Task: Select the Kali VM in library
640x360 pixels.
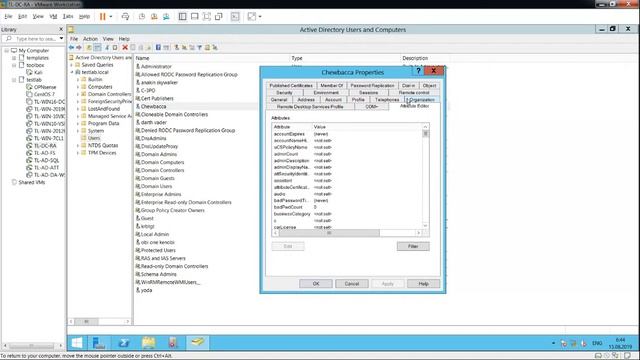Action: [35, 72]
